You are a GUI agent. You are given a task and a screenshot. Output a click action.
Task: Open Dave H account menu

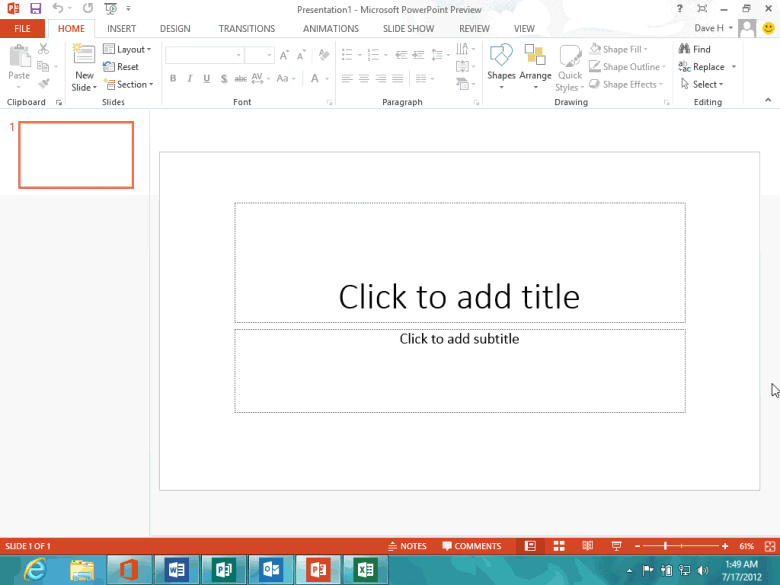[x=713, y=28]
